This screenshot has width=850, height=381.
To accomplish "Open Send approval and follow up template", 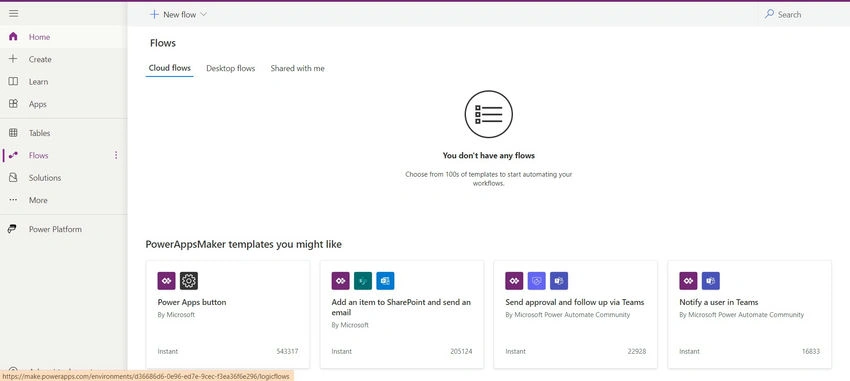I will (576, 314).
